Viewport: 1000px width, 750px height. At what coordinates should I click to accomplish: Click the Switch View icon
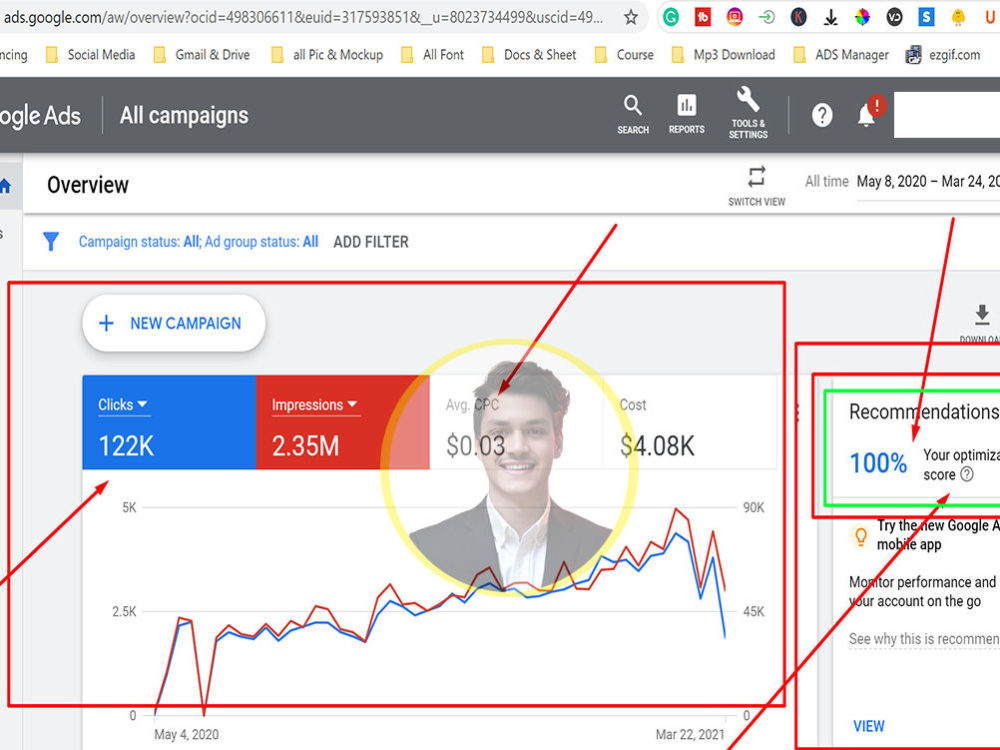tap(756, 186)
